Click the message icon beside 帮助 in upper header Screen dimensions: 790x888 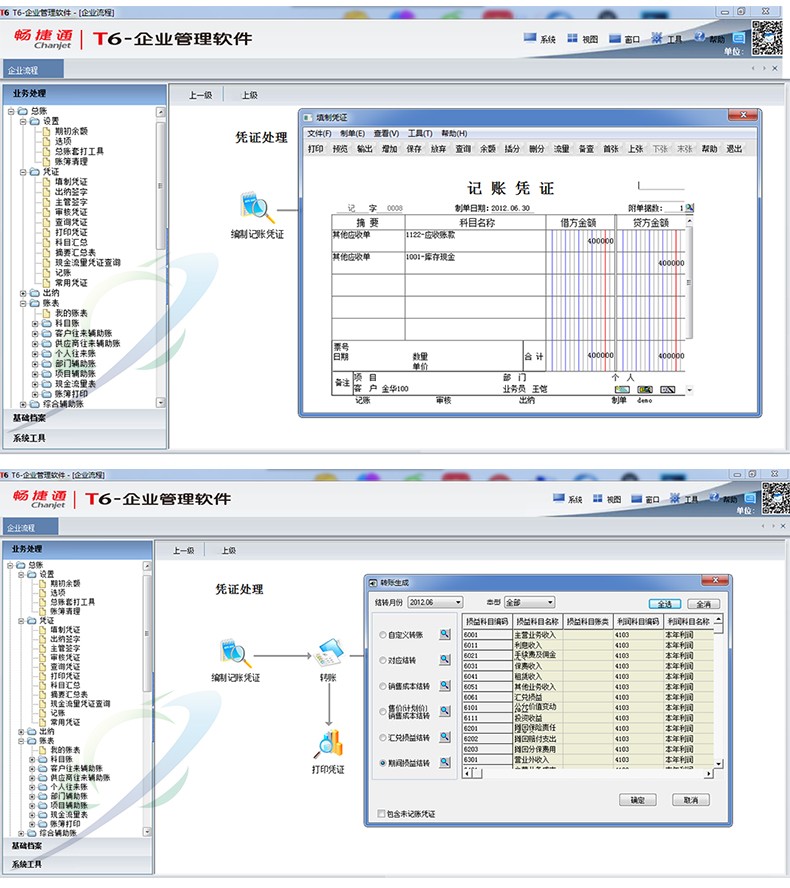click(x=738, y=38)
